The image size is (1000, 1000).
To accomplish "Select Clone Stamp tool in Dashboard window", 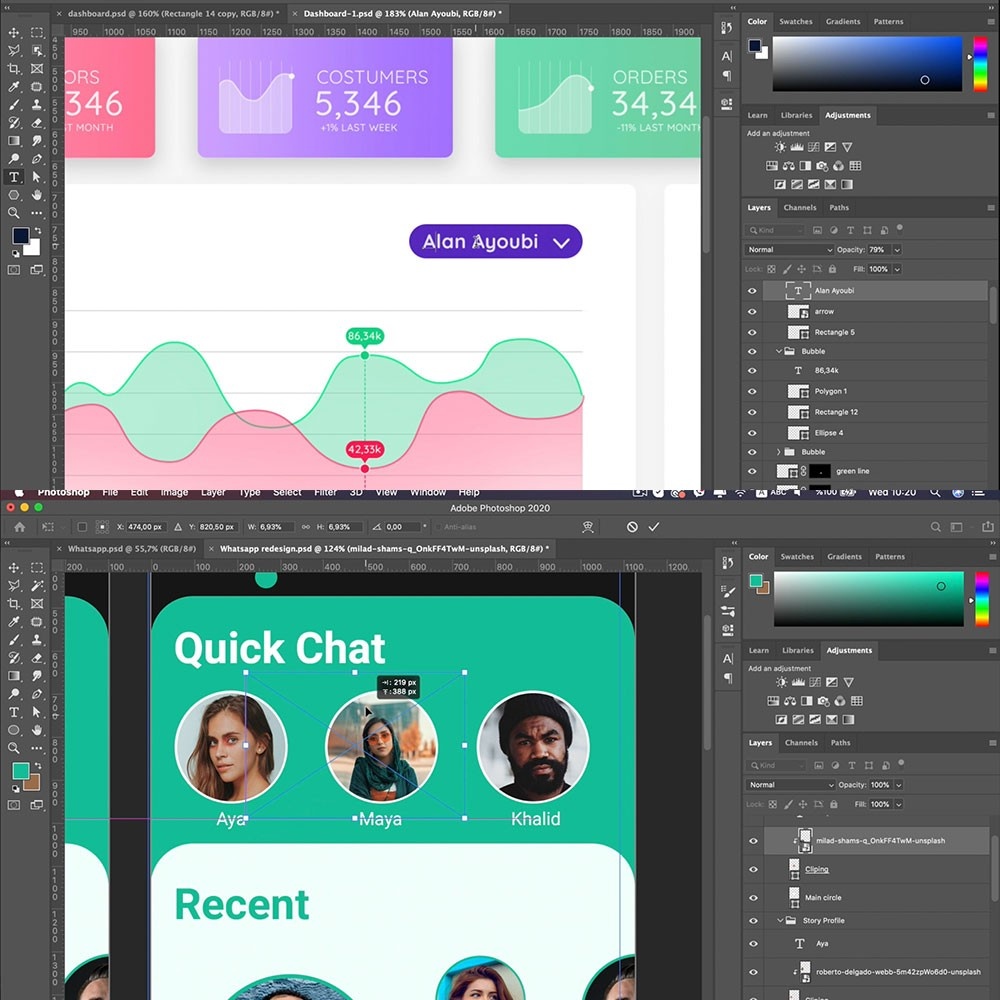I will click(x=37, y=105).
